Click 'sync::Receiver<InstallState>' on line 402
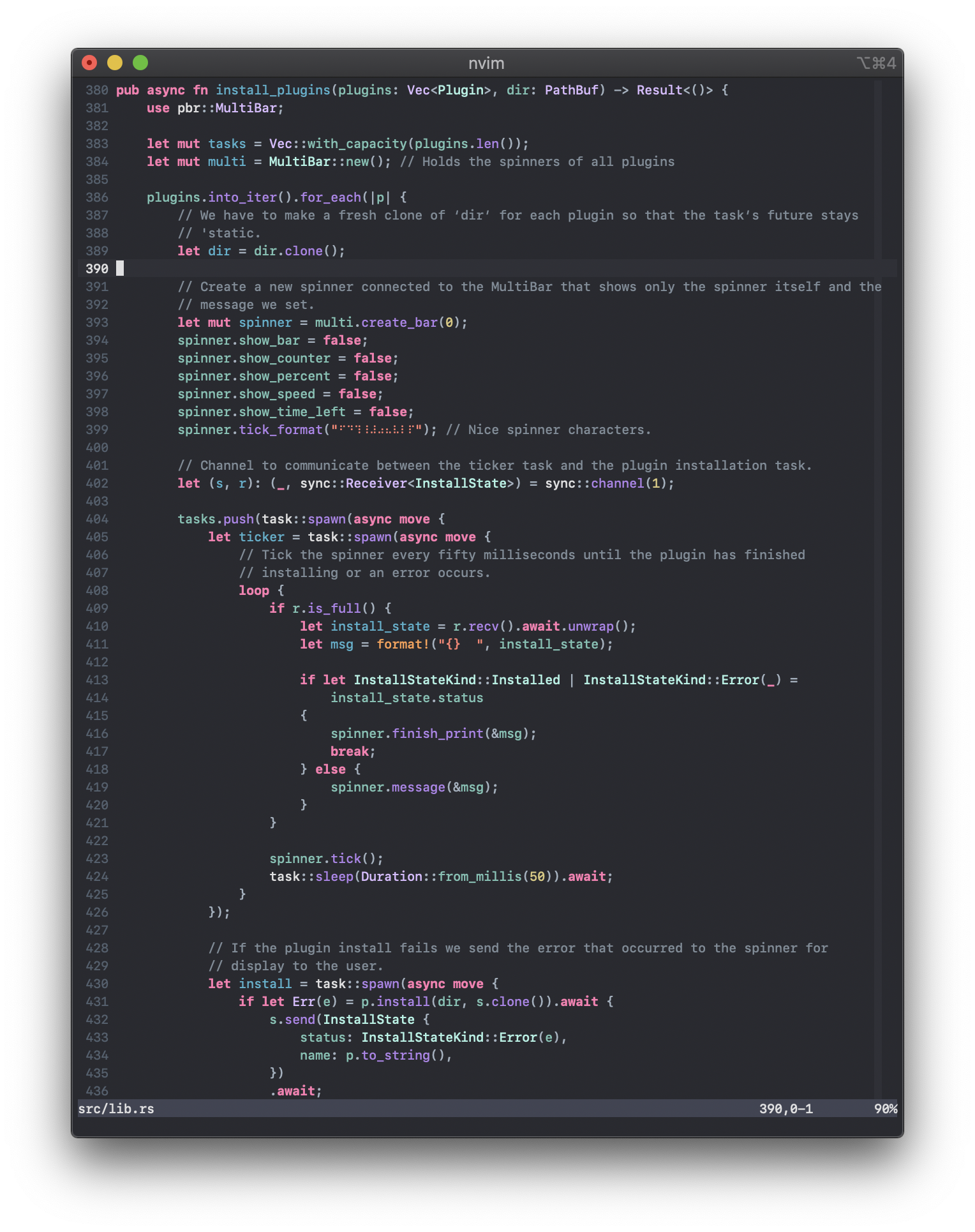This screenshot has width=975, height=1232. tap(407, 483)
